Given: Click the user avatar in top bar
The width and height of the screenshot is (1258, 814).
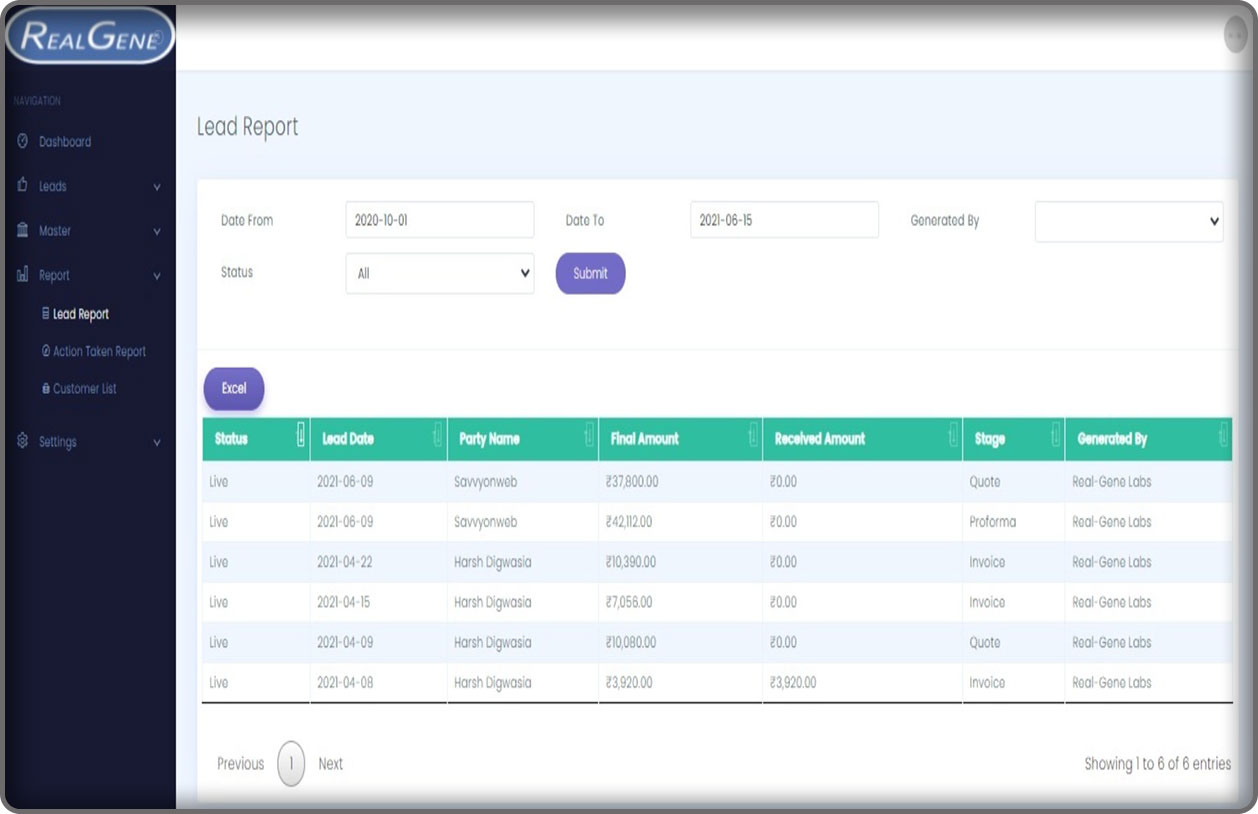Looking at the screenshot, I should [1235, 34].
